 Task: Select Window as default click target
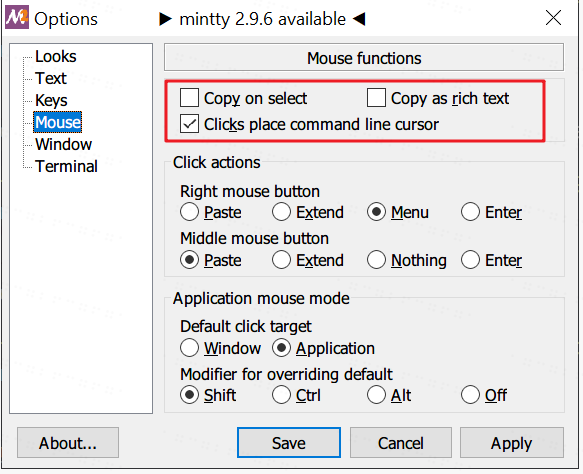[220, 348]
